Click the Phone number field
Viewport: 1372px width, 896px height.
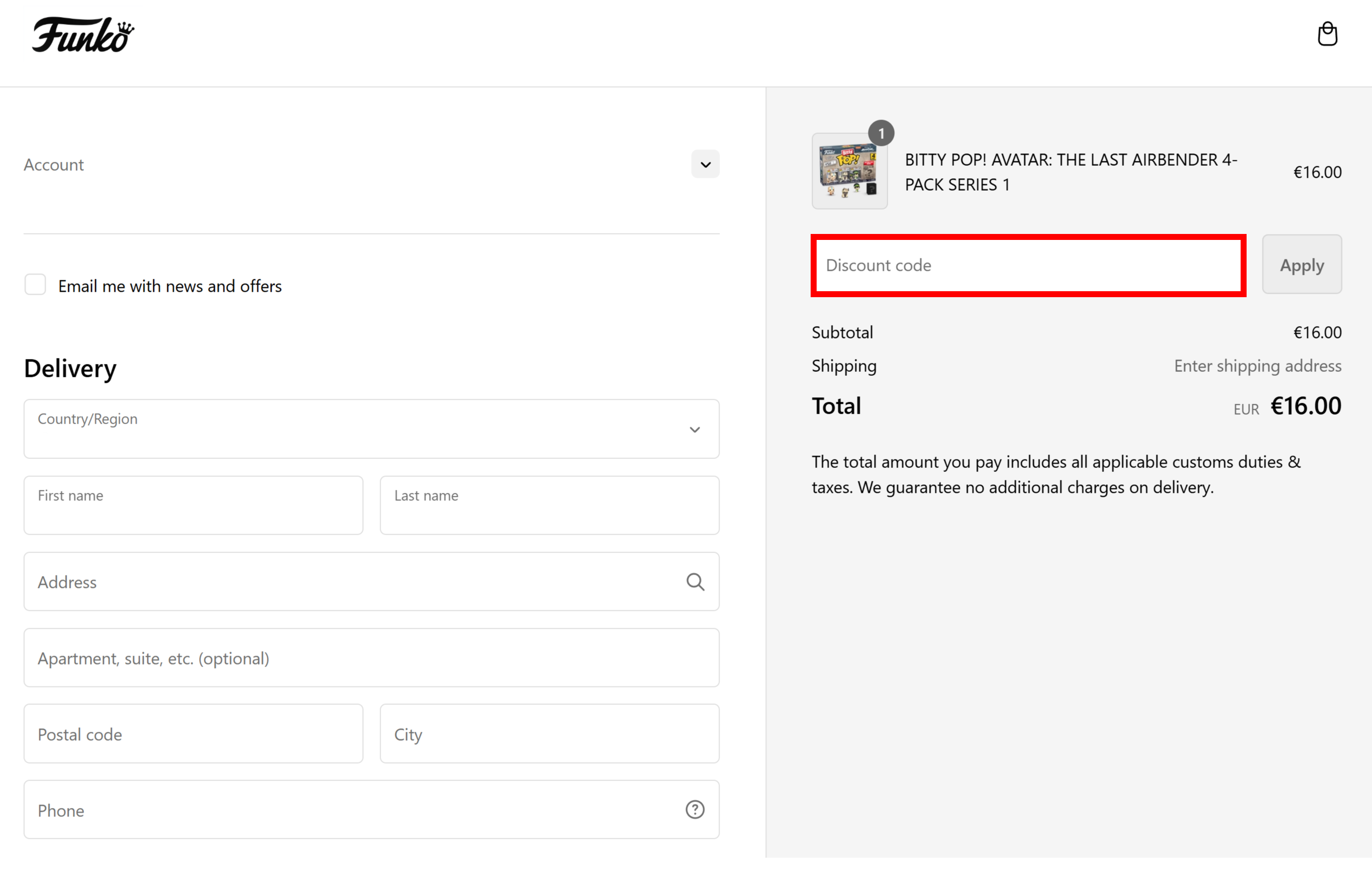(x=371, y=809)
